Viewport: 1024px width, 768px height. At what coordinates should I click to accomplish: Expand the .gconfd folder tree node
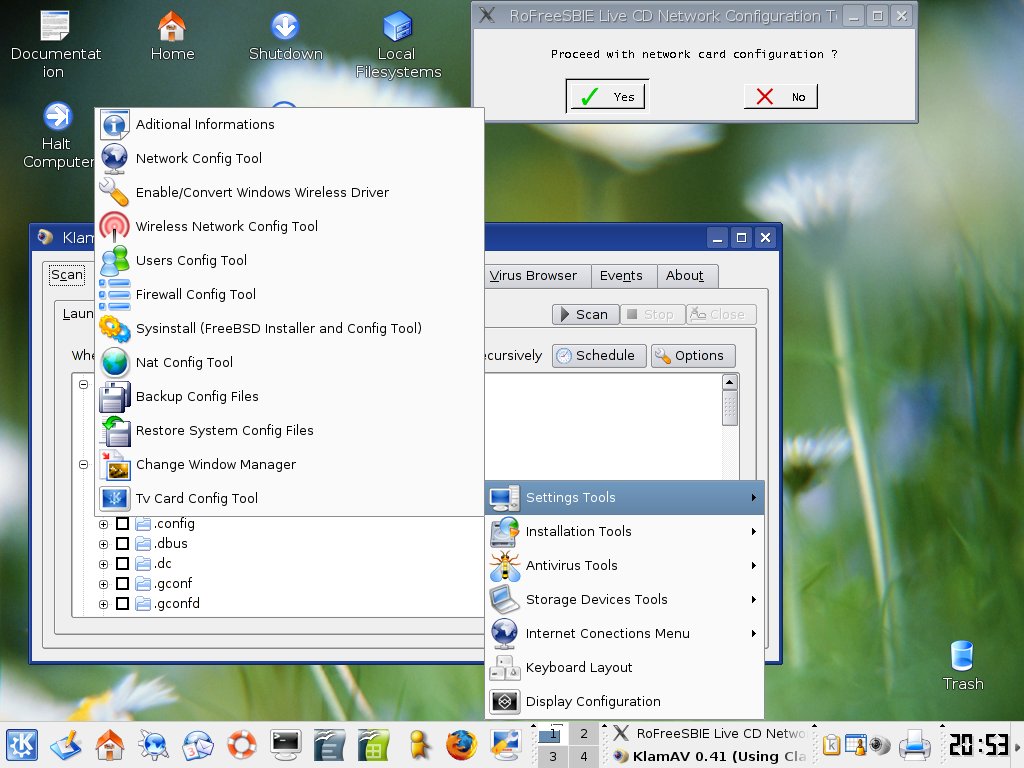tap(103, 604)
